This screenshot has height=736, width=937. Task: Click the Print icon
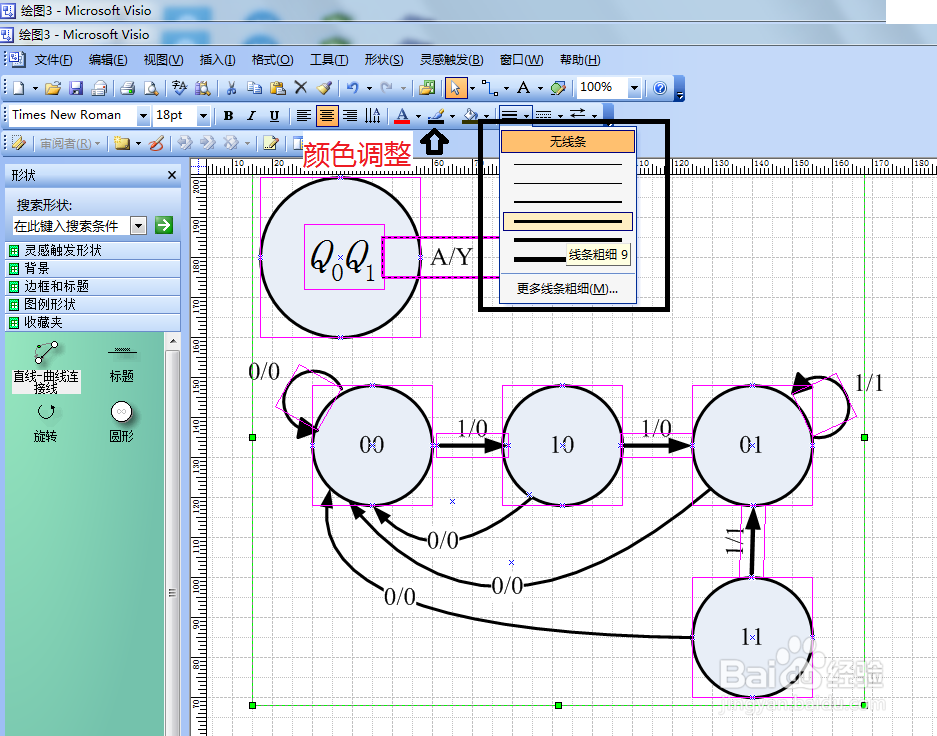(127, 88)
